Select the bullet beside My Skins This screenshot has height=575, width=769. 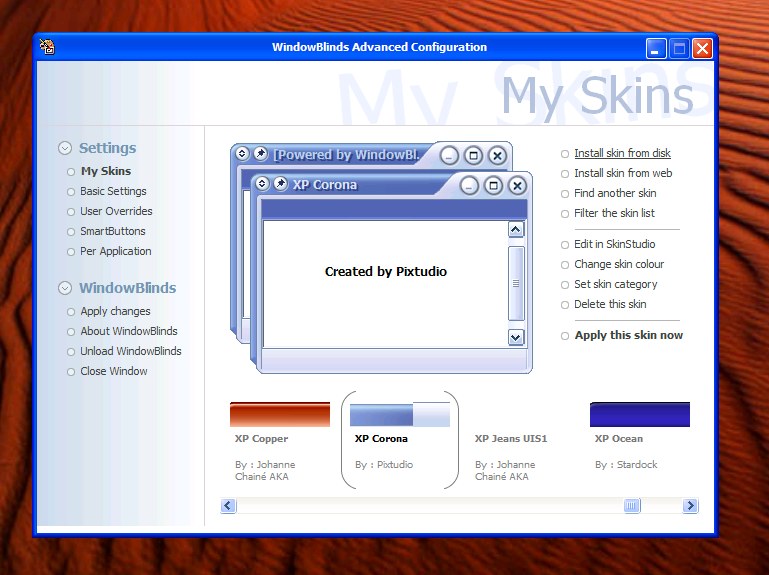tap(71, 172)
